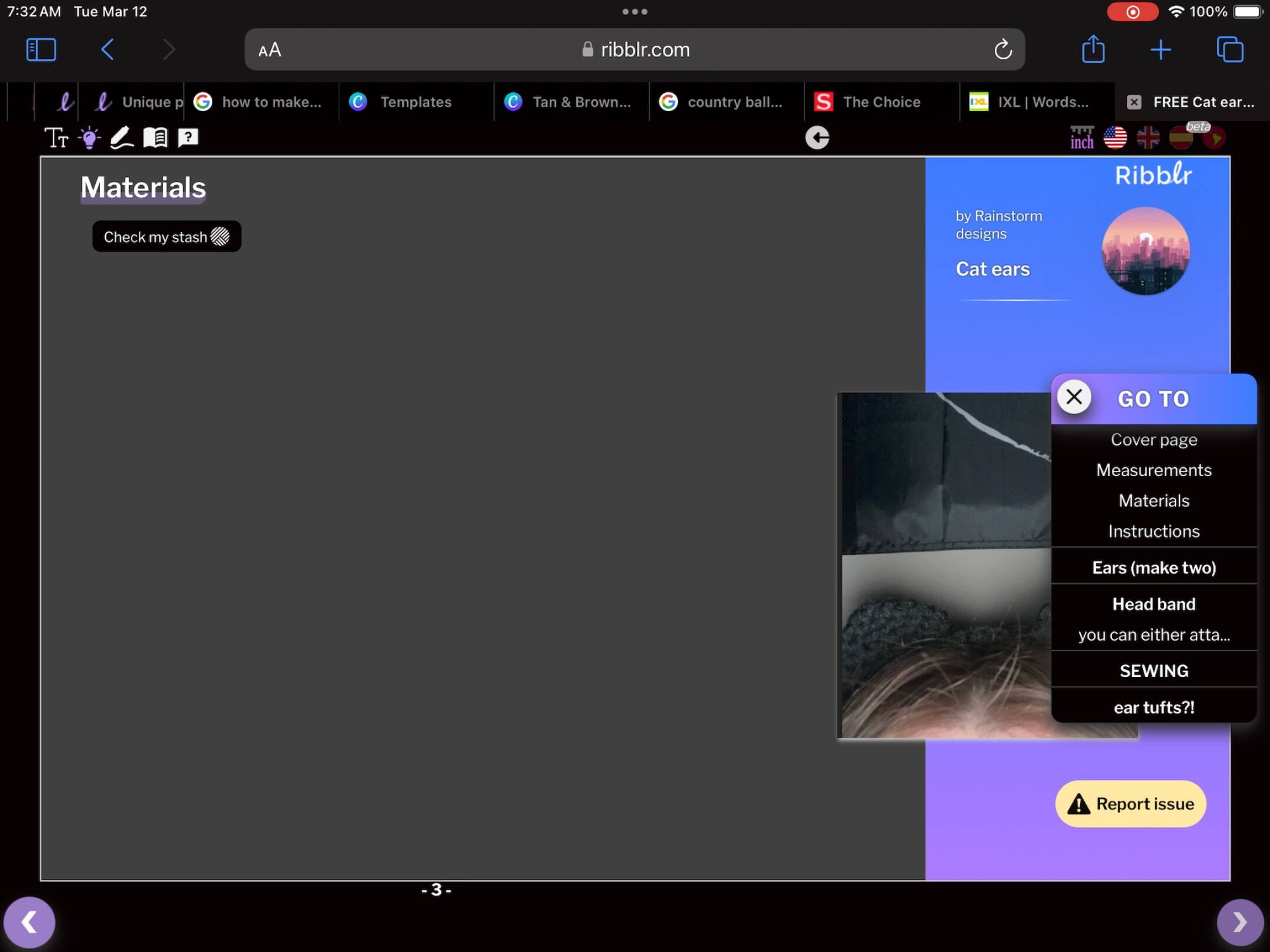This screenshot has width=1270, height=952.
Task: Click the Ribblr logo
Action: [x=1154, y=174]
